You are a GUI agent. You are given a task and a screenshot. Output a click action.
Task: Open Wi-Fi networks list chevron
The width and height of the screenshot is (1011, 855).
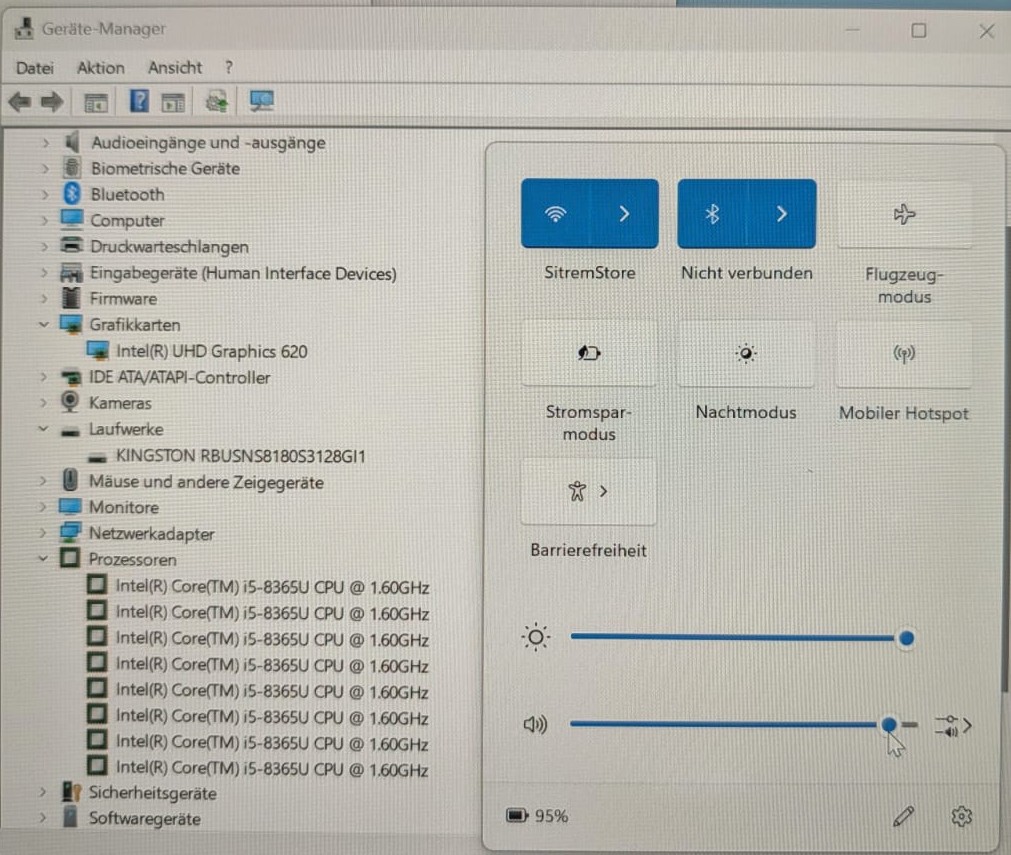624,213
